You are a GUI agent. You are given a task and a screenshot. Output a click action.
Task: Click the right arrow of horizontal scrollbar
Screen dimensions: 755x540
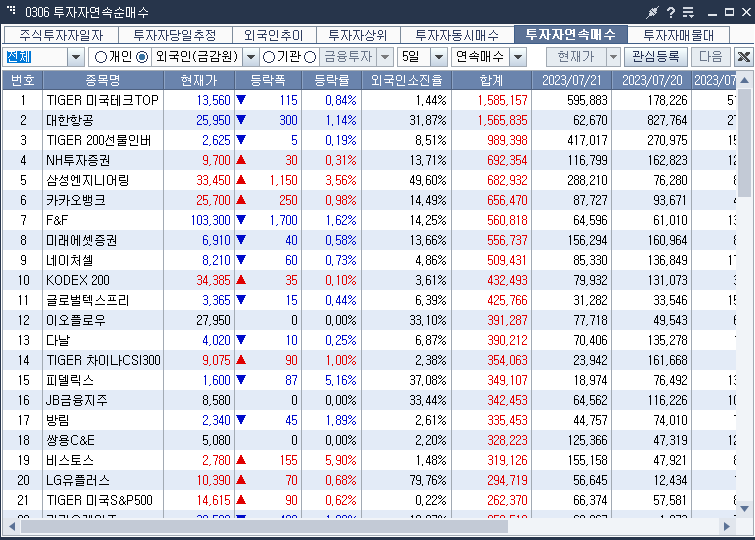click(x=727, y=526)
